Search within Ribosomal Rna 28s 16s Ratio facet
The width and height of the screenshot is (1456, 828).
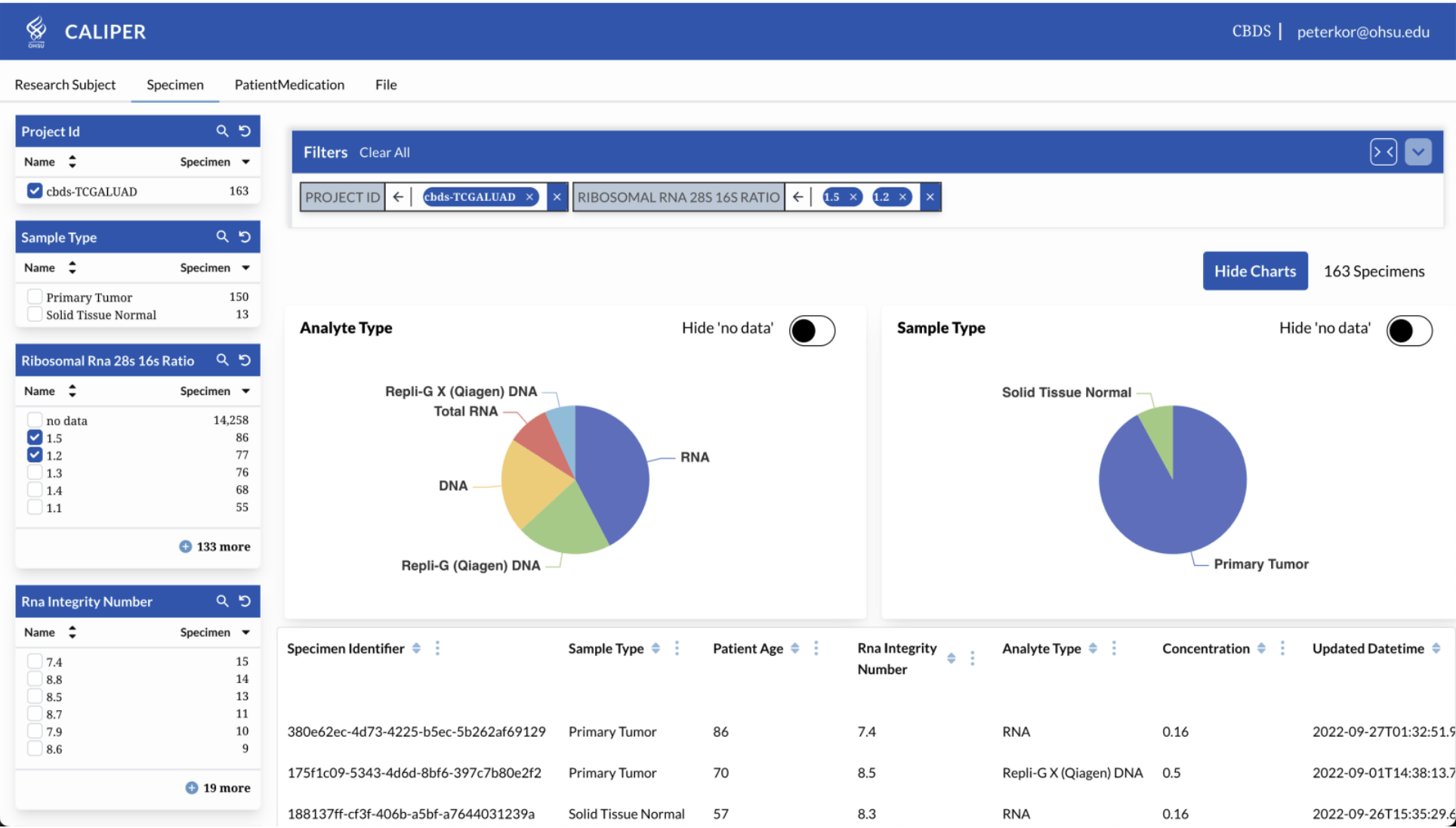tap(222, 360)
